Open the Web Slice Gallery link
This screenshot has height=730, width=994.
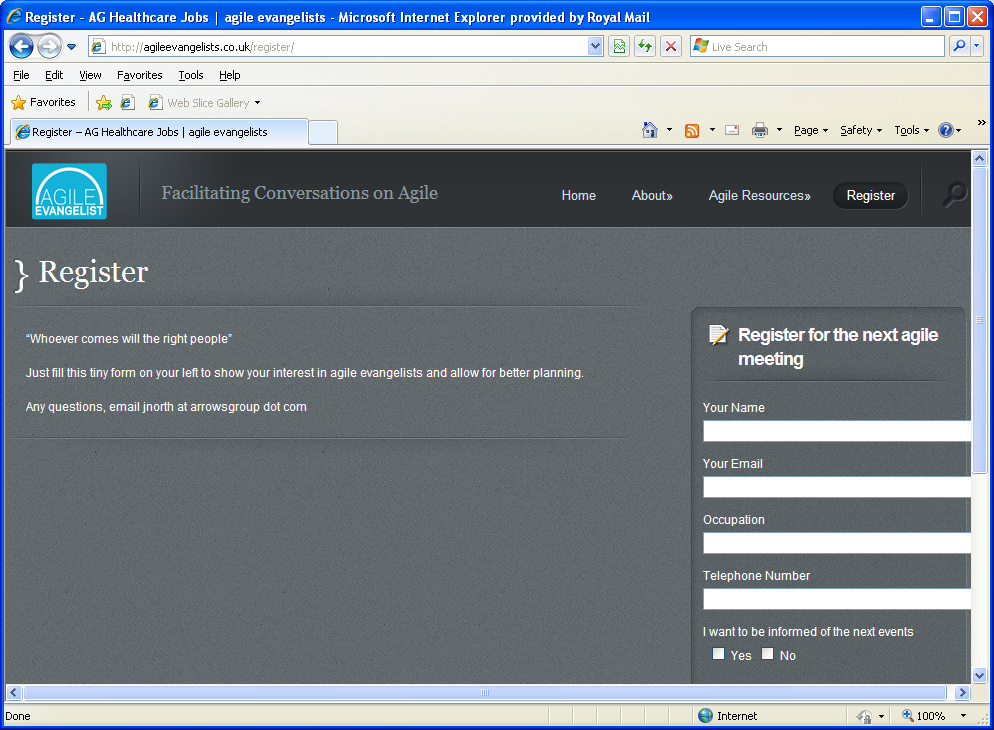click(199, 103)
